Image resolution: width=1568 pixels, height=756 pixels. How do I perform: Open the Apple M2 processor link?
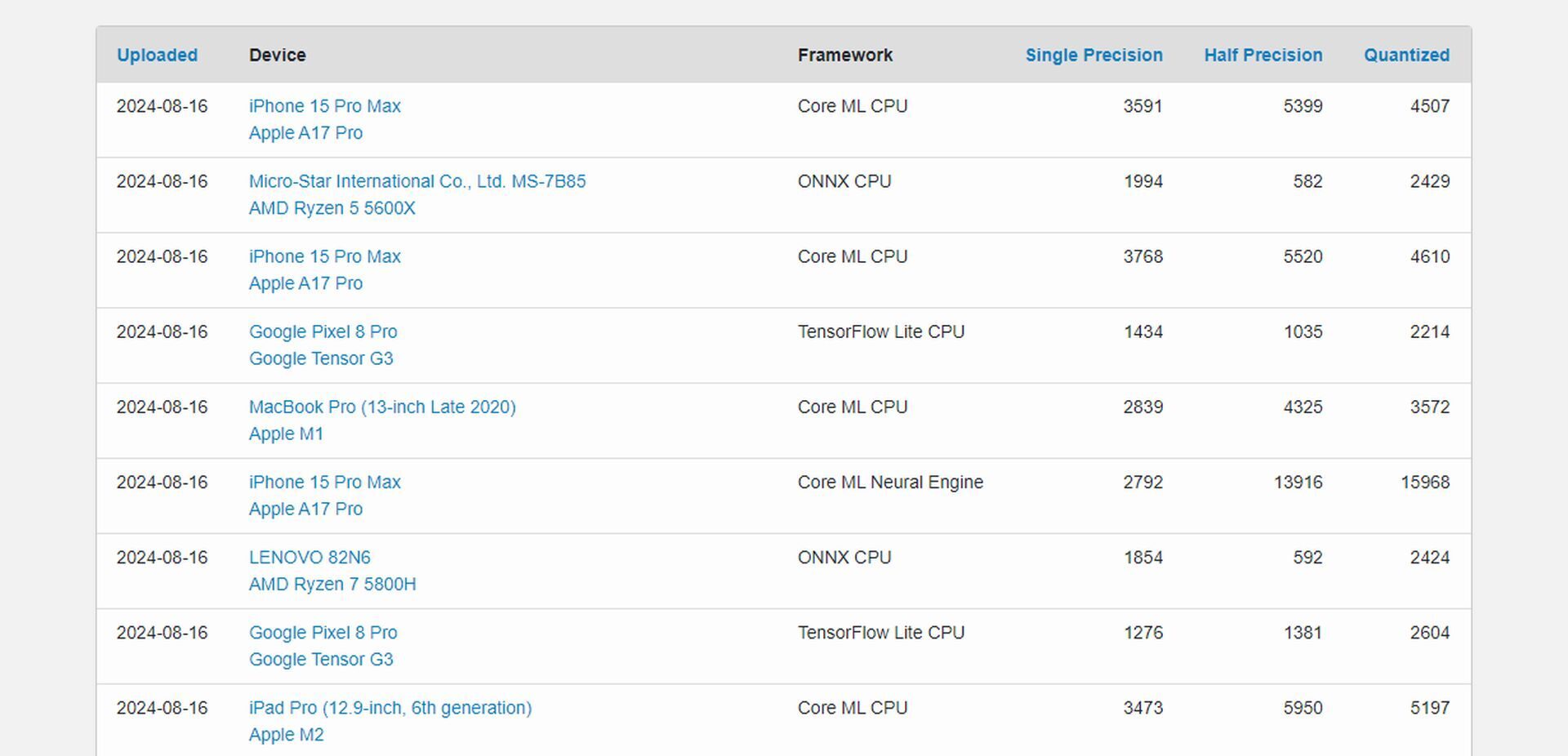tap(286, 735)
